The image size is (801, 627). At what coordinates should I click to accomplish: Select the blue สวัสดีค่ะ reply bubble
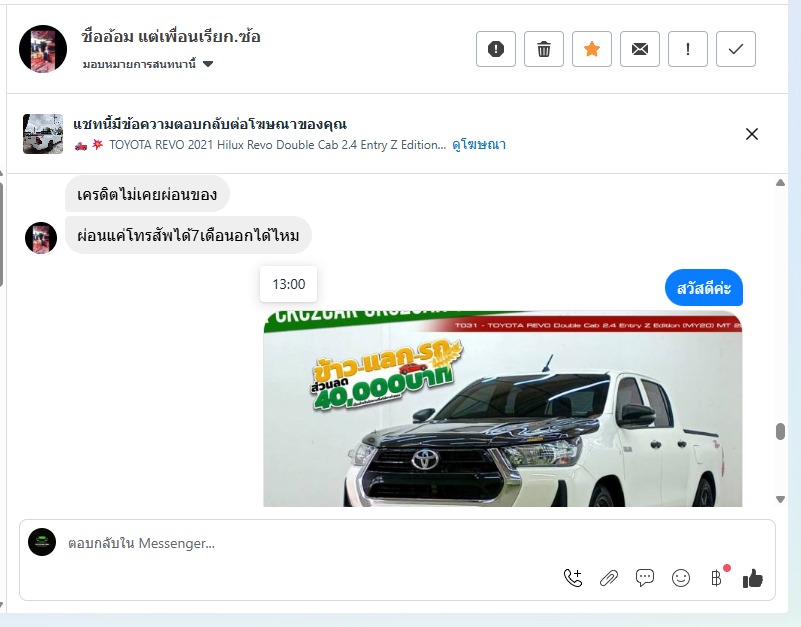coord(703,288)
